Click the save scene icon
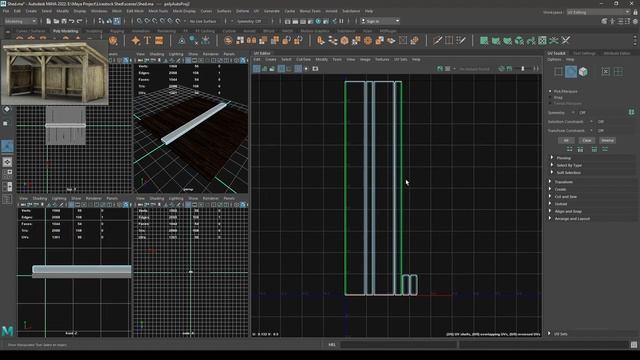 (64, 21)
